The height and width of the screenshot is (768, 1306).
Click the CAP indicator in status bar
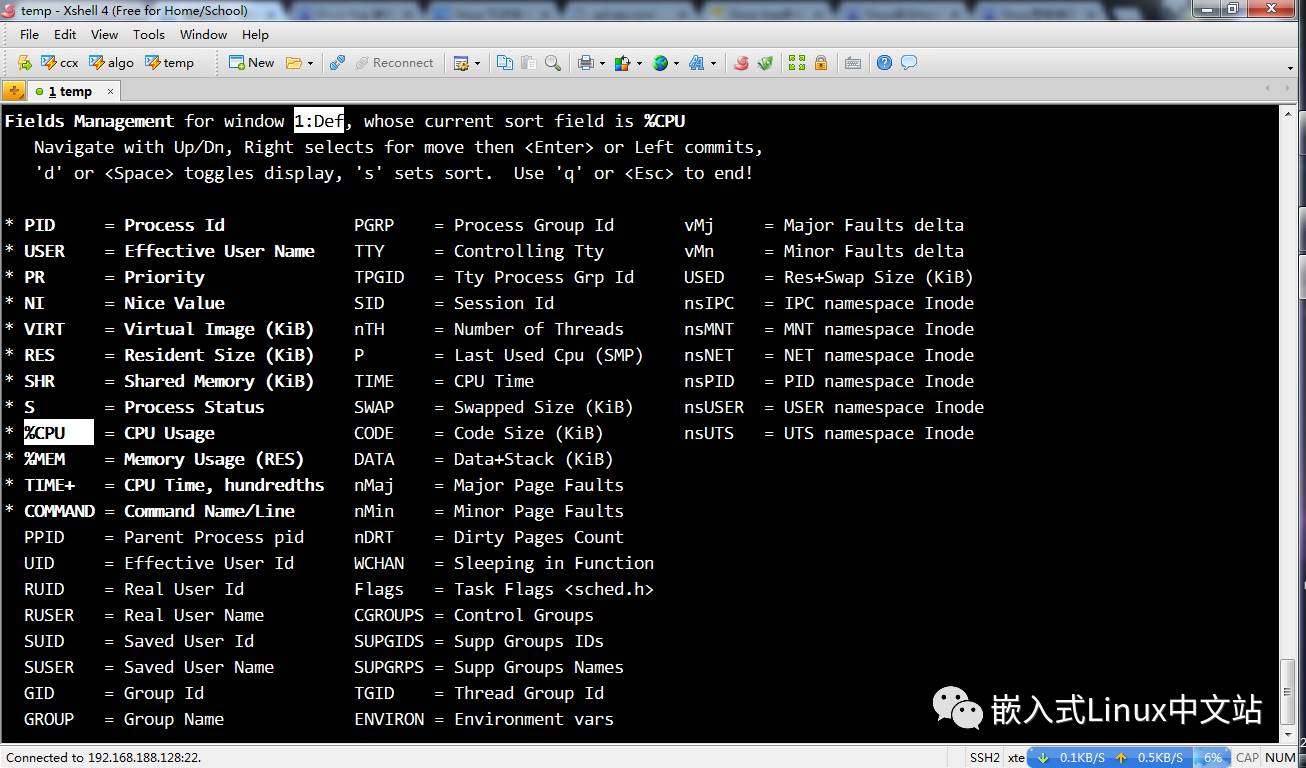tap(1247, 757)
